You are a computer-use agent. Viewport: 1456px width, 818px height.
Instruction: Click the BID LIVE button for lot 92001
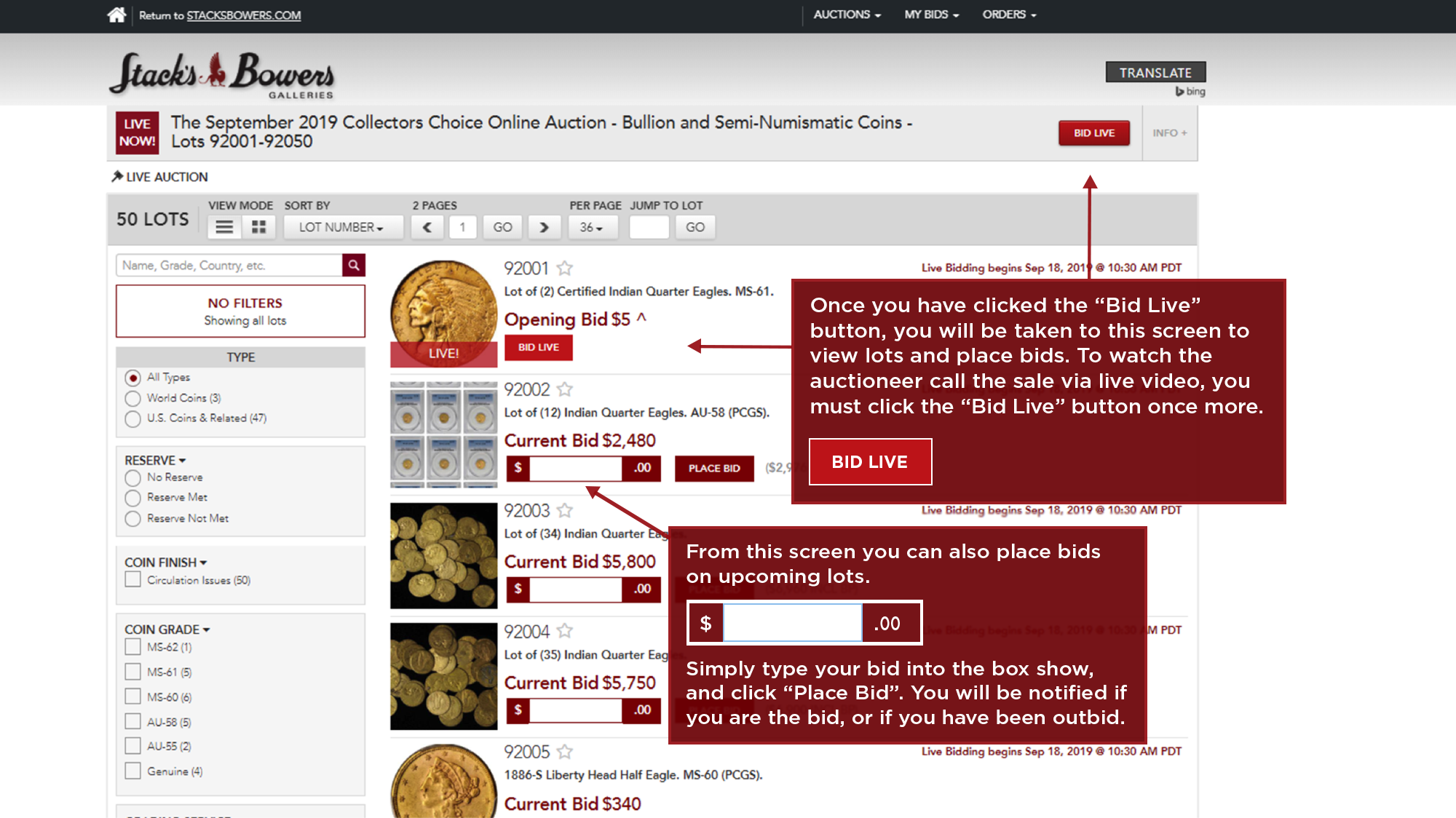coord(538,347)
